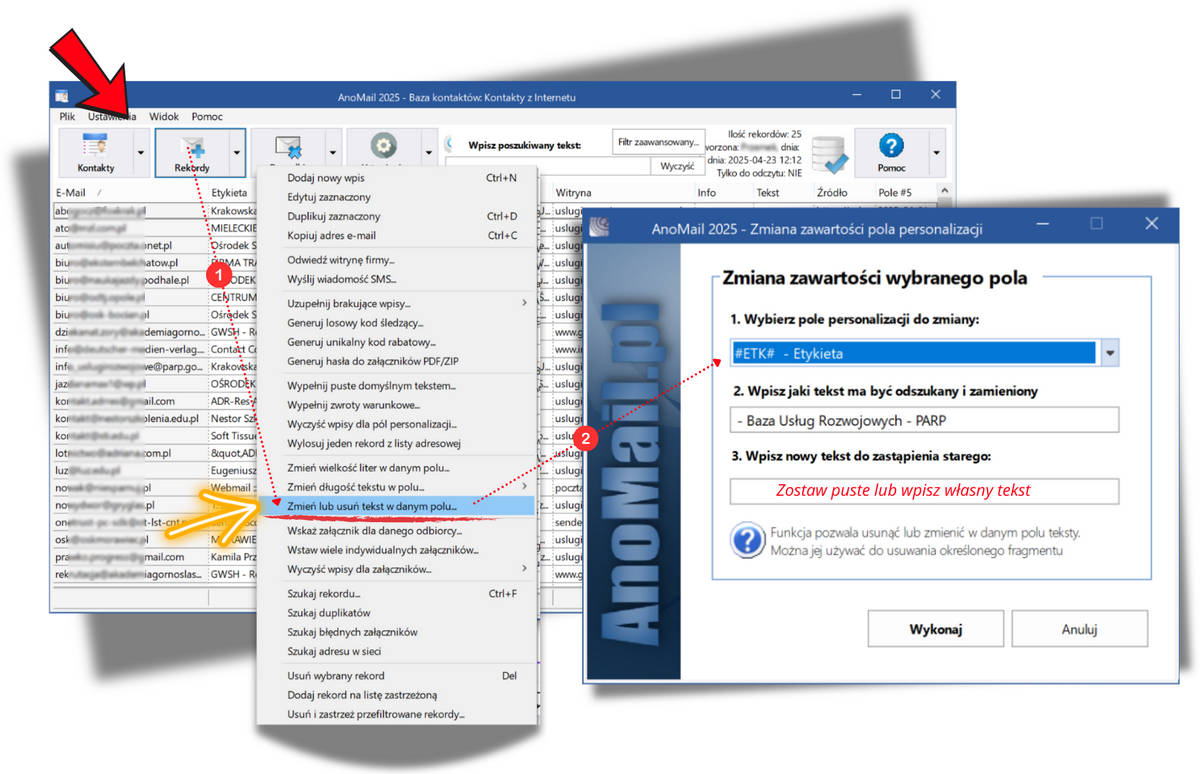Viewport: 1200px width, 774px height.
Task: Choose 'Generuj losowy kod śledzący' entry
Action: click(398, 323)
